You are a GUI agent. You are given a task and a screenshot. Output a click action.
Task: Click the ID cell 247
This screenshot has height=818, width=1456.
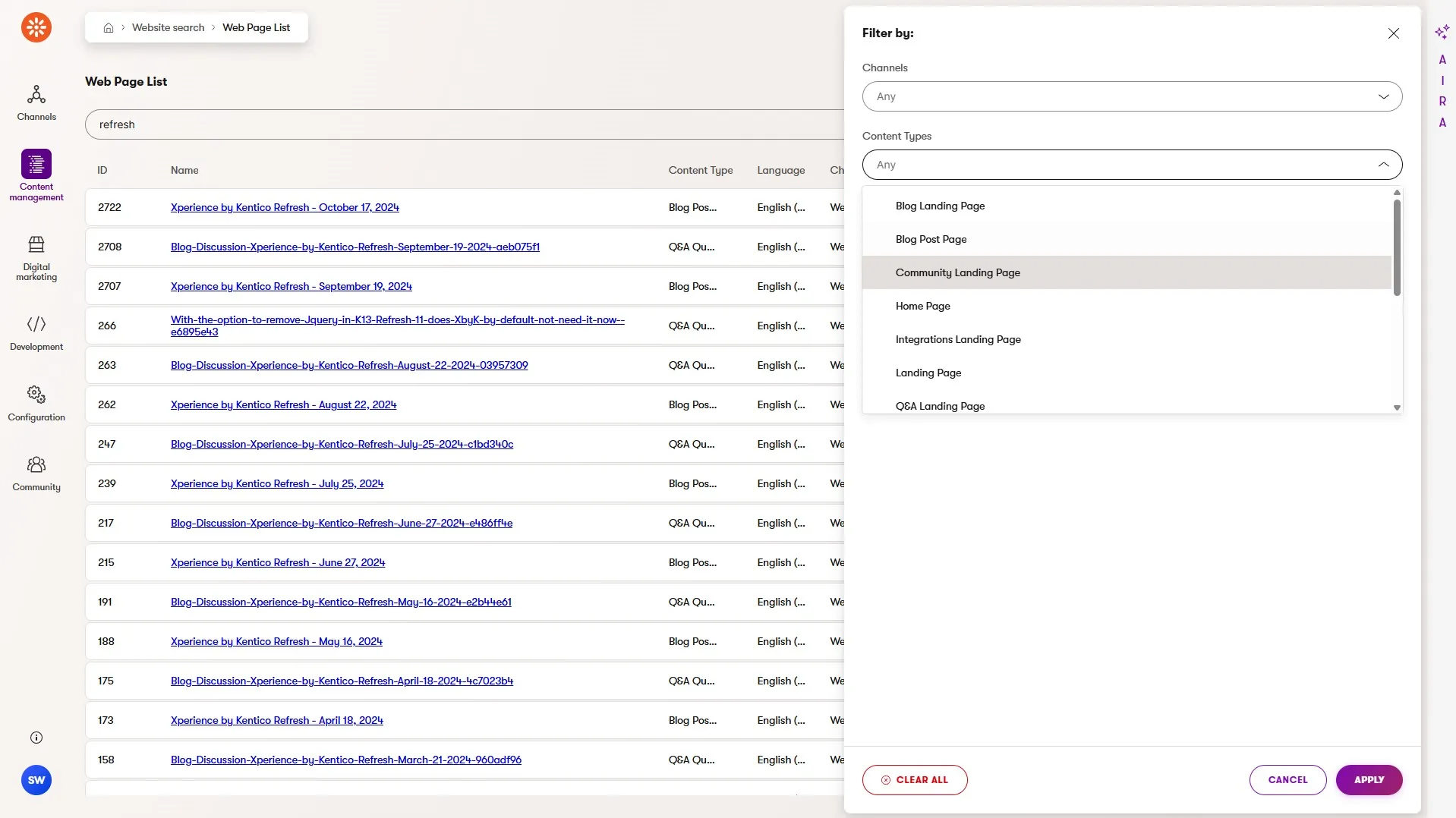107,444
